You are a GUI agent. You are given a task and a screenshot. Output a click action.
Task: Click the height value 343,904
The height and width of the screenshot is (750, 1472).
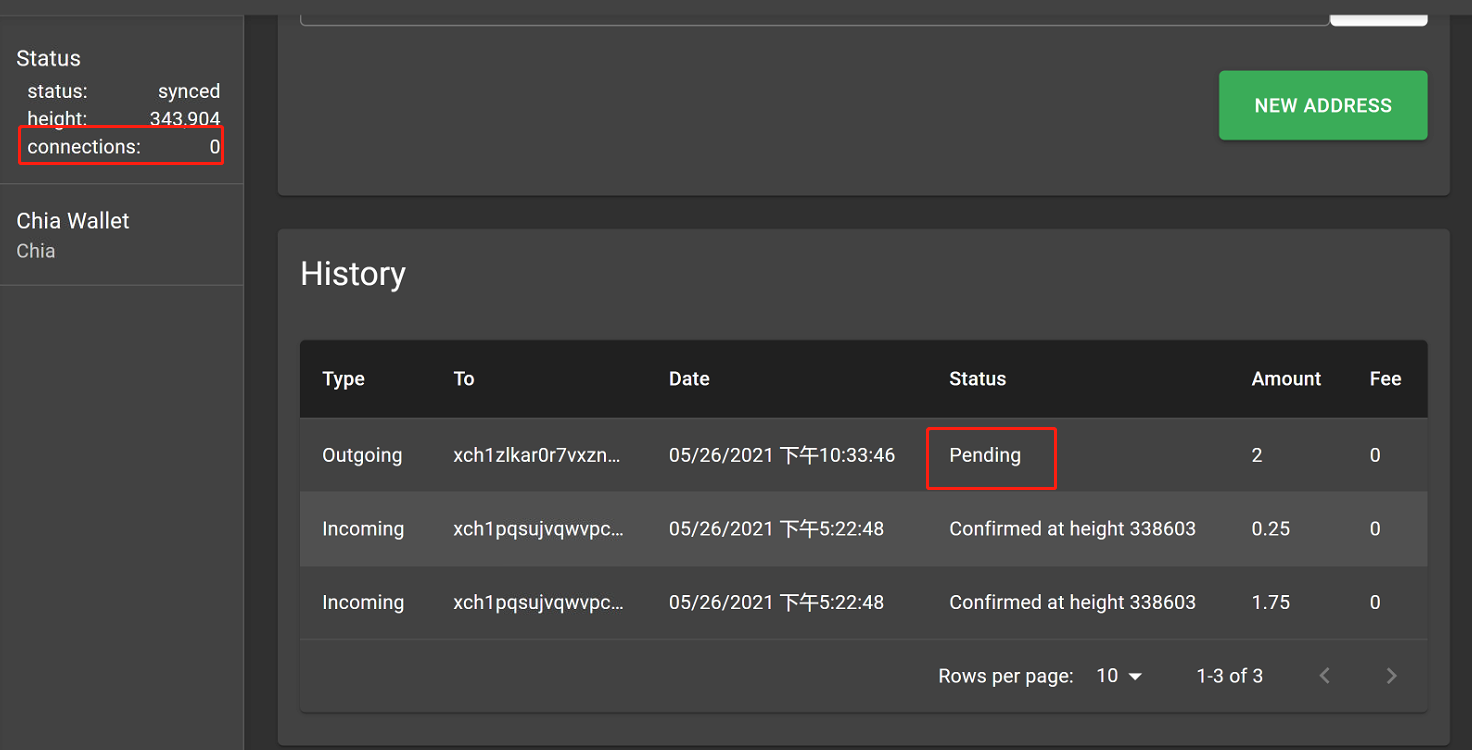185,119
